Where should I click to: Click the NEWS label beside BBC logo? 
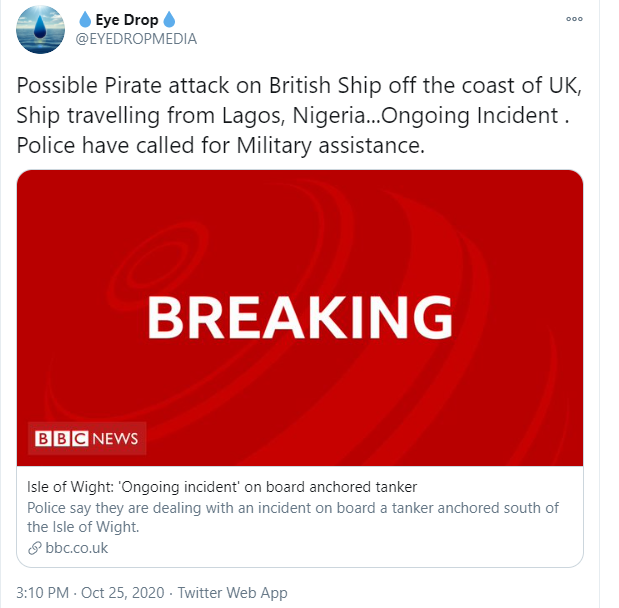pos(115,438)
